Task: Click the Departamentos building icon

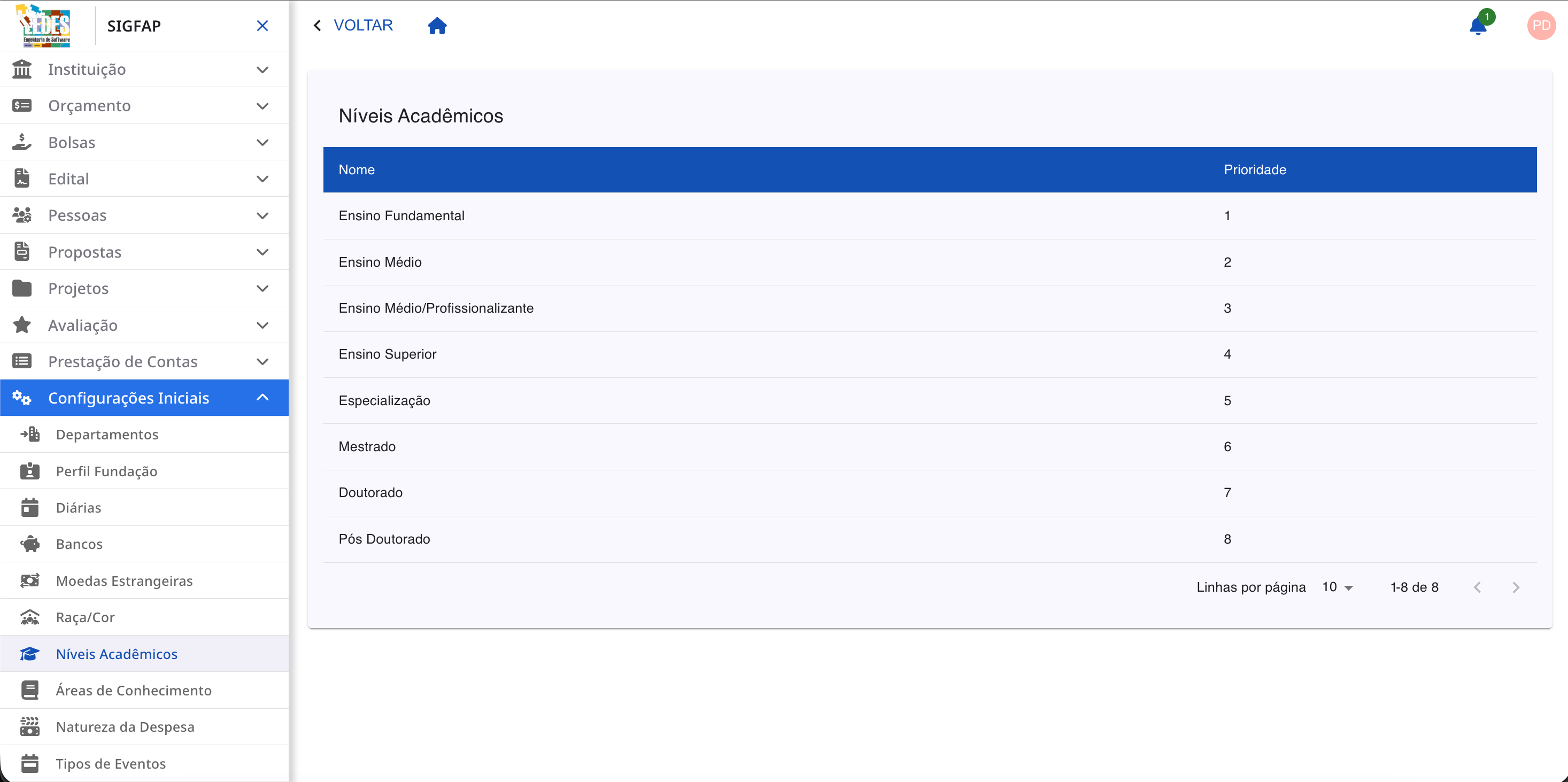Action: pos(29,435)
